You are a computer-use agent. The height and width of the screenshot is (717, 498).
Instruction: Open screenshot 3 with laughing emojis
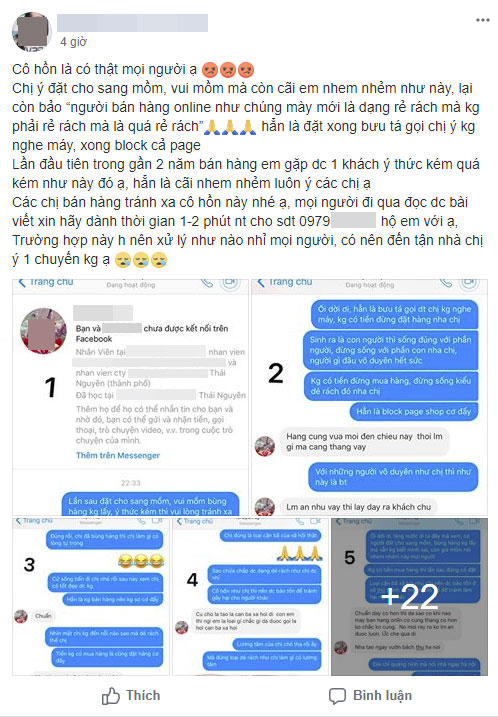coord(91,597)
